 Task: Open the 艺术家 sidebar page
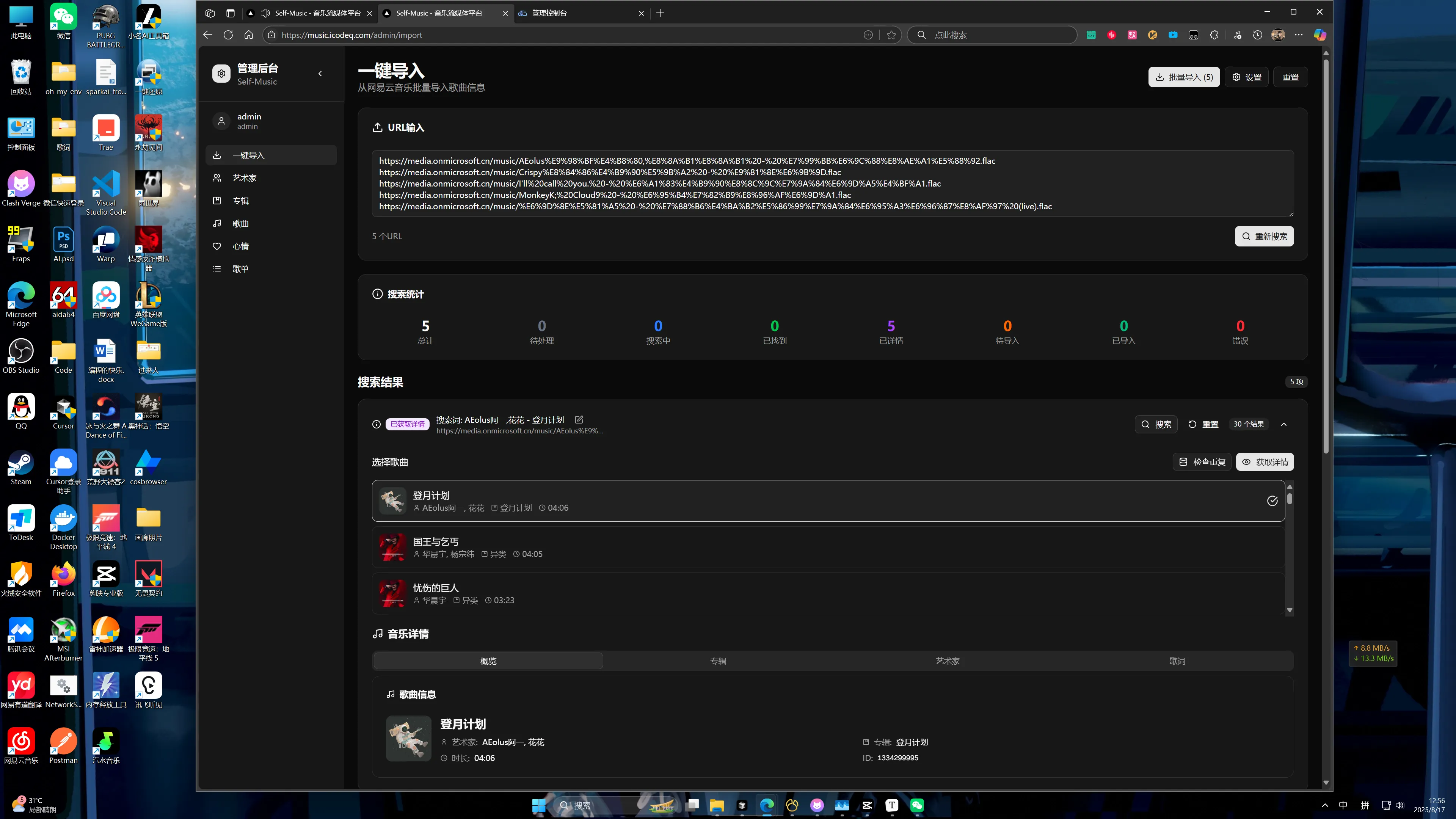coord(245,178)
